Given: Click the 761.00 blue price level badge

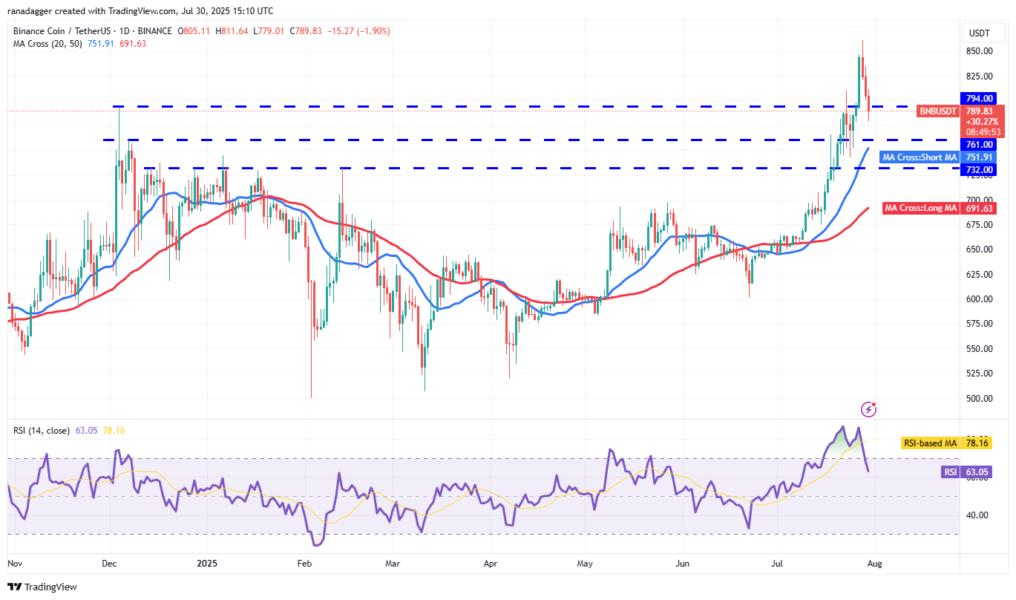Looking at the screenshot, I should pyautogui.click(x=979, y=144).
